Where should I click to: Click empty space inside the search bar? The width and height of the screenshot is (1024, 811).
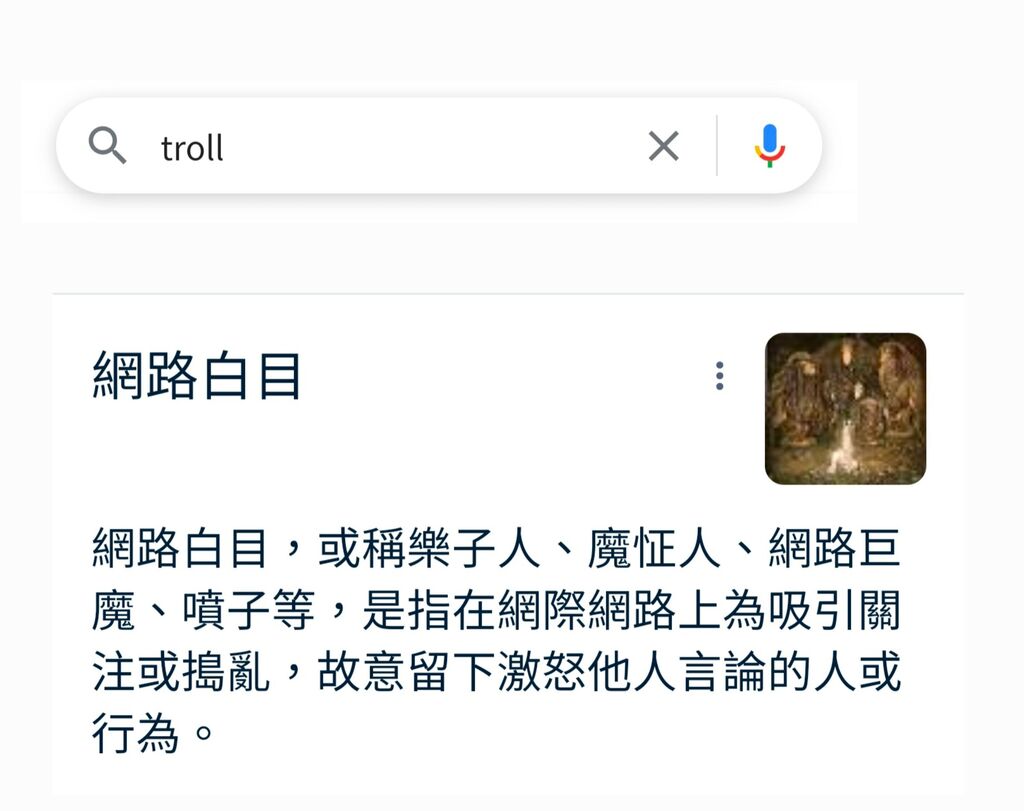(x=431, y=146)
